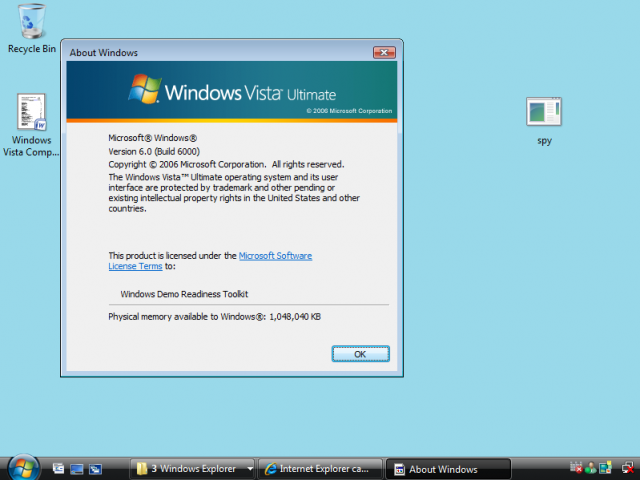Click the "Windows Demo Readiness Toolkit" licensee text
640x480 pixels.
[x=184, y=294]
